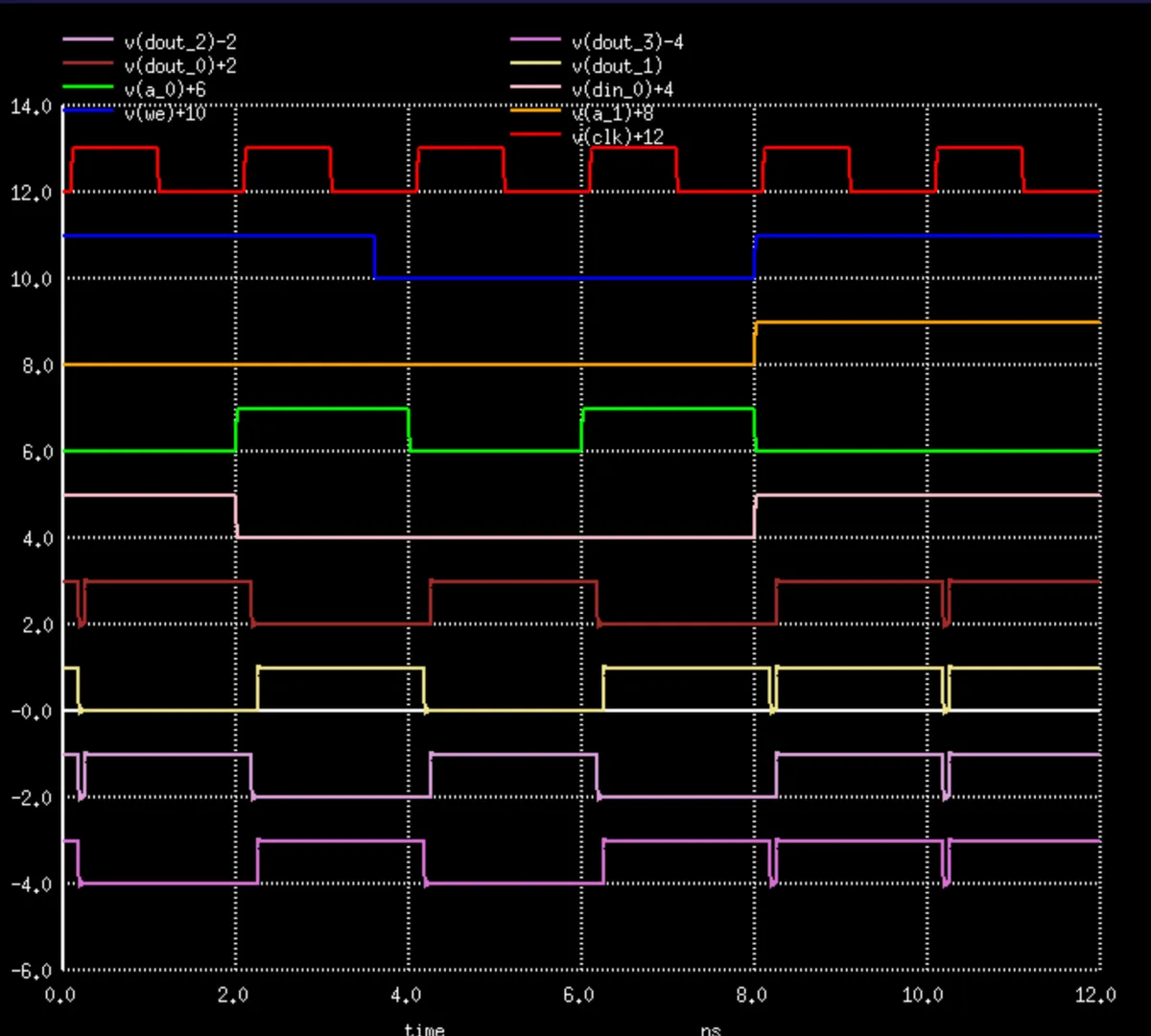This screenshot has height=1036, width=1151.
Task: Click the orange a_1 waveform rising edge
Action: pos(755,343)
